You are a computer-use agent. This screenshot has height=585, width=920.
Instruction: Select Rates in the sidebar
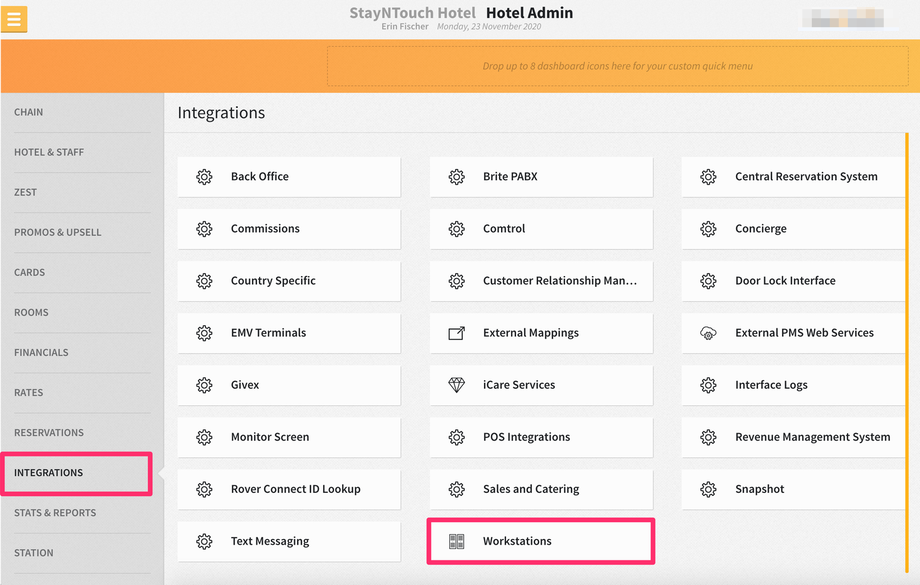(82, 393)
